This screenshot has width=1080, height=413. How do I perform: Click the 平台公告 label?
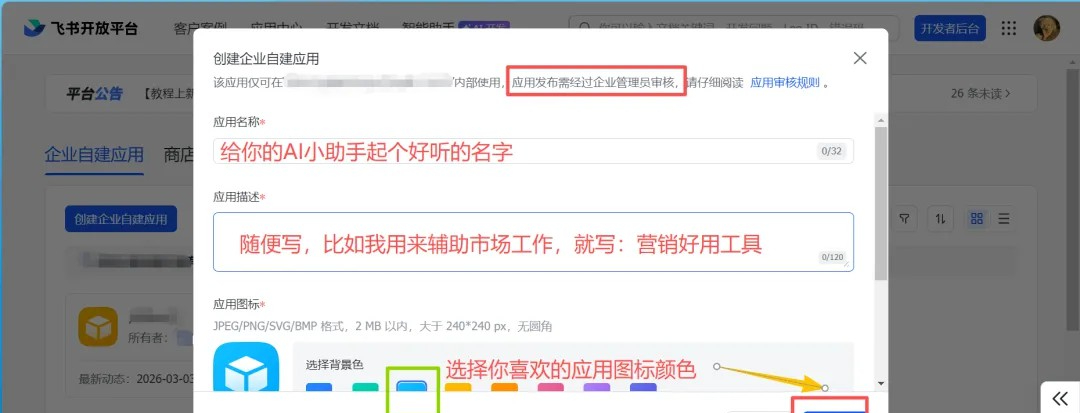(x=94, y=94)
